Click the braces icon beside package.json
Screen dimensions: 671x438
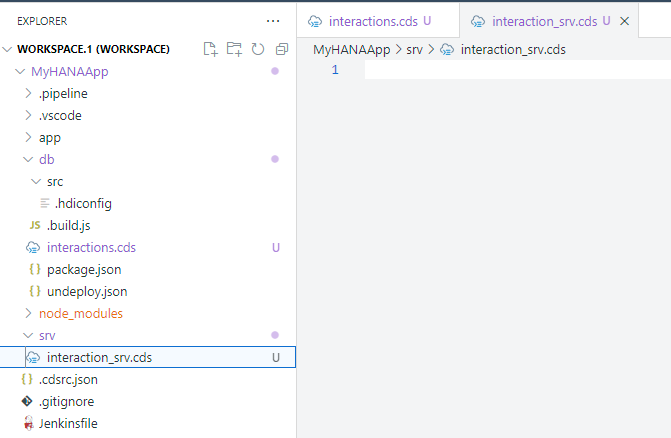pyautogui.click(x=35, y=269)
